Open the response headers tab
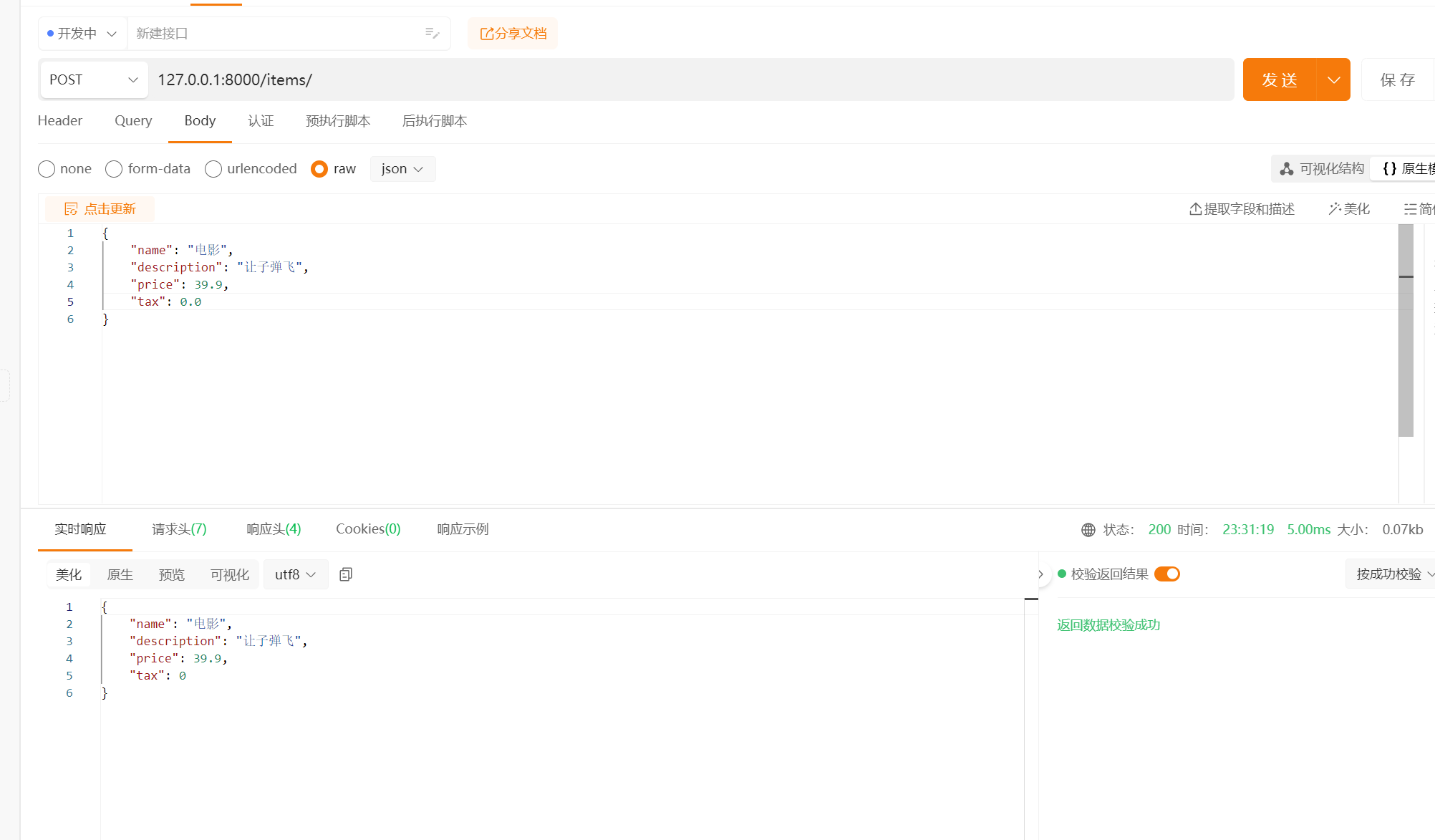The width and height of the screenshot is (1435, 840). tap(274, 528)
